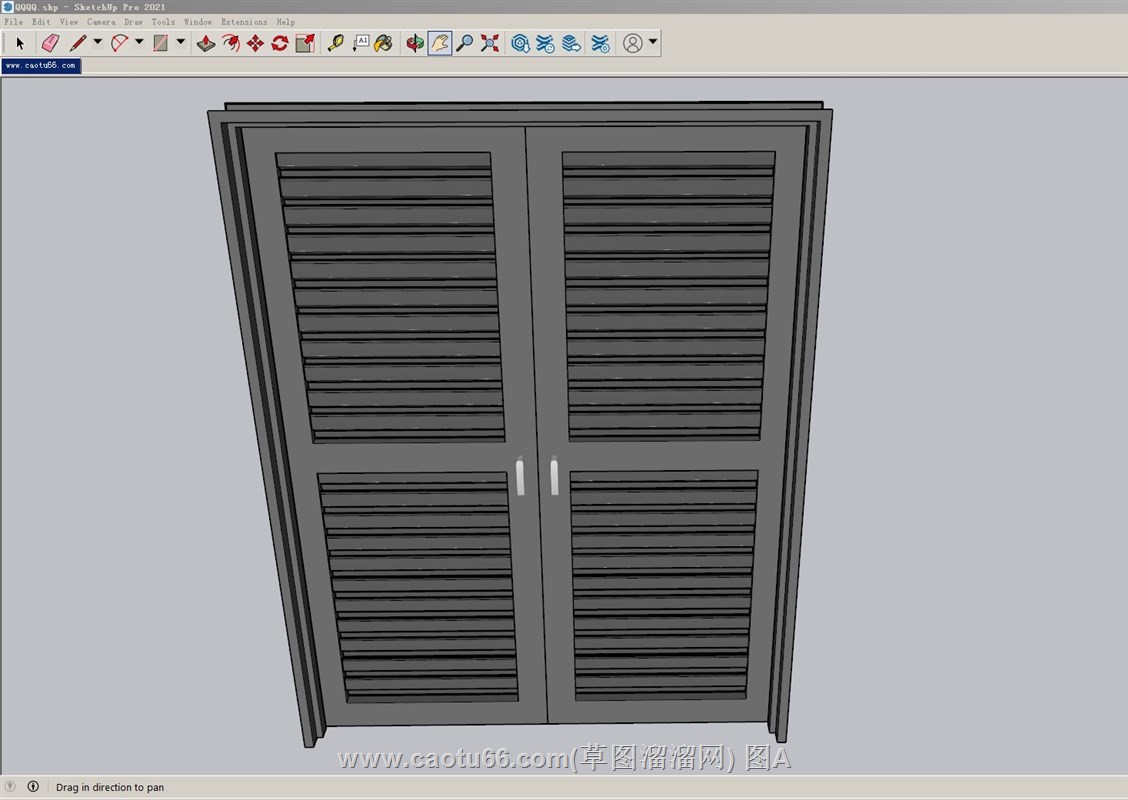The image size is (1128, 800).
Task: Click the status bar info circle icon
Action: [x=33, y=786]
